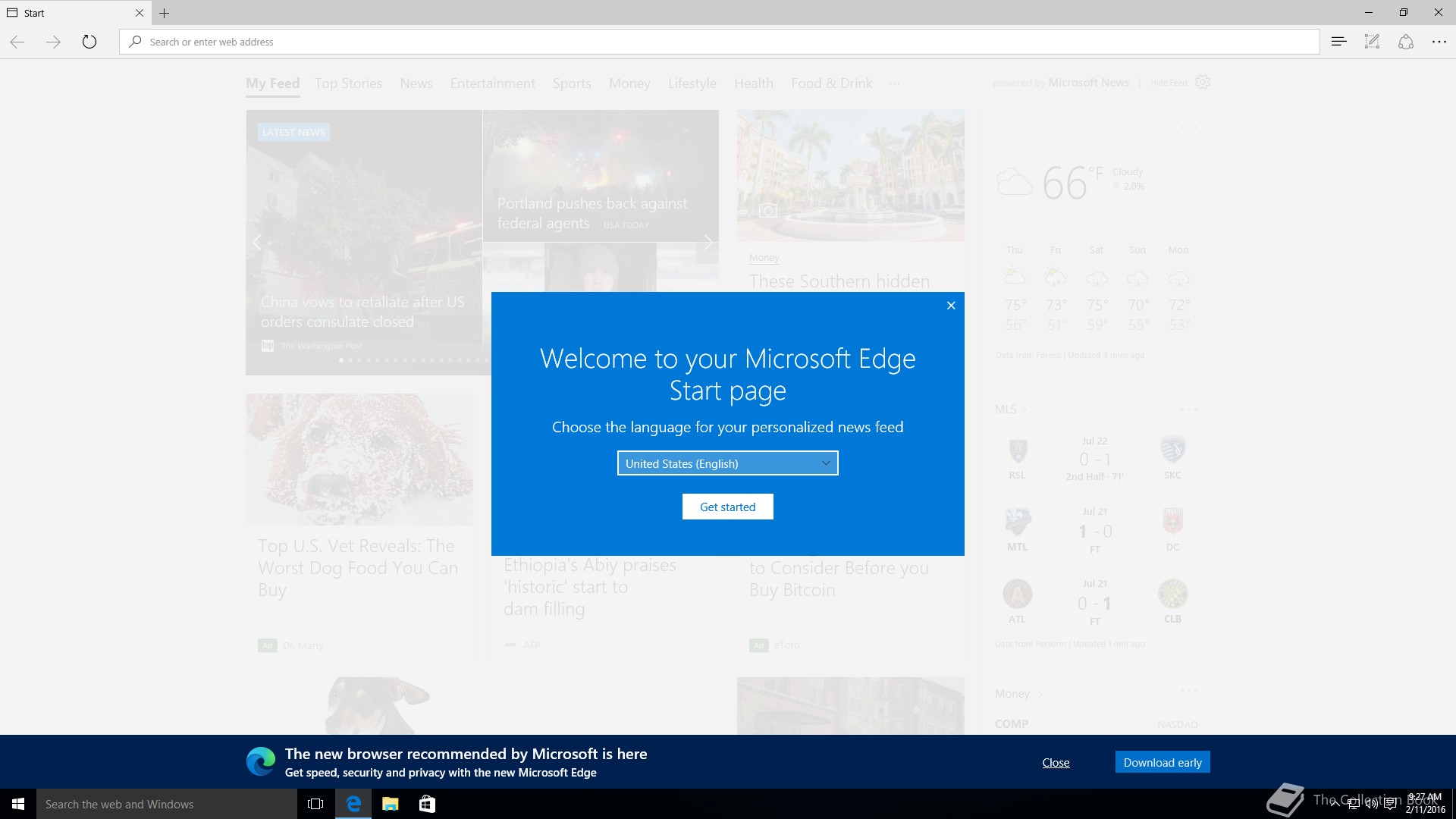Open the More actions ellipsis menu
This screenshot has height=819, width=1456.
(x=1439, y=42)
